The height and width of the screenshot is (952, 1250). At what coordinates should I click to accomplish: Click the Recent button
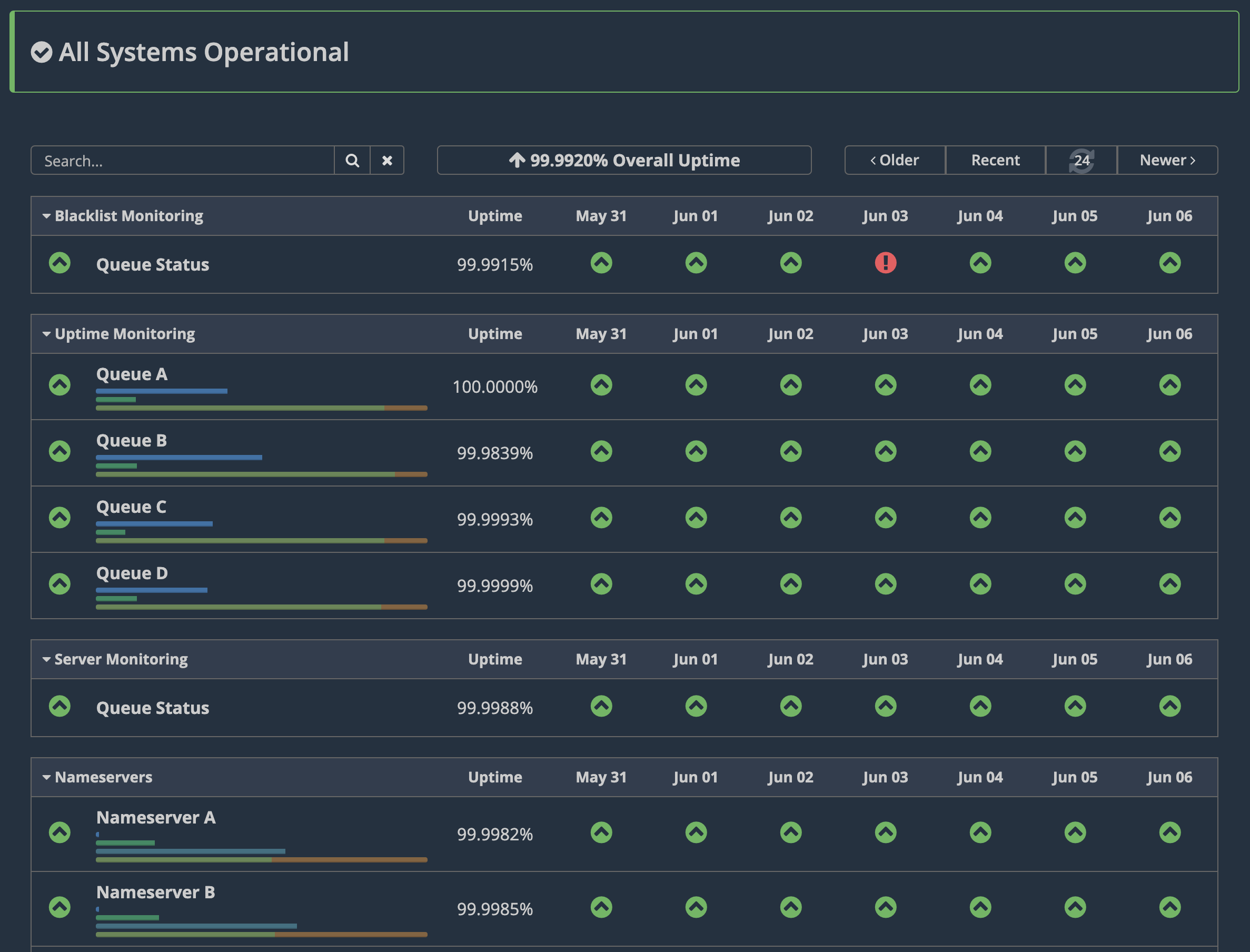[x=995, y=161]
